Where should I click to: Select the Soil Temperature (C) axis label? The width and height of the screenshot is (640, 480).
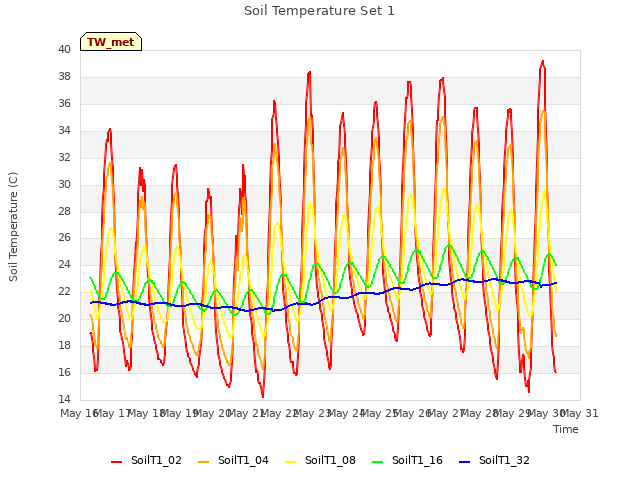[x=13, y=227]
